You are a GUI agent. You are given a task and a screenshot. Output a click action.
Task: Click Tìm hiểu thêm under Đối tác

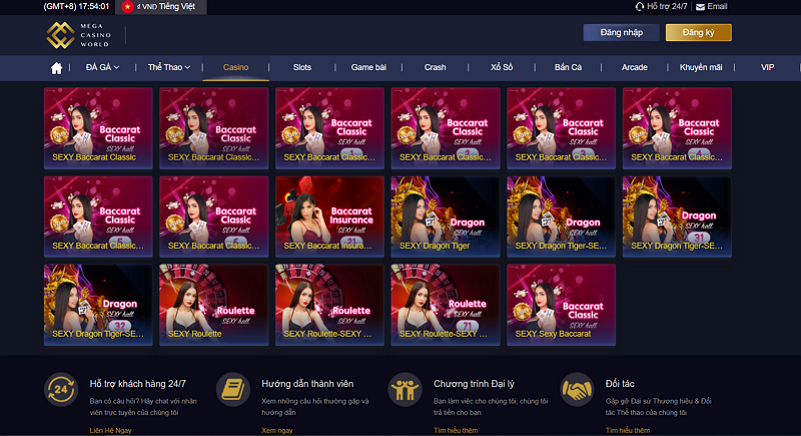coord(627,430)
